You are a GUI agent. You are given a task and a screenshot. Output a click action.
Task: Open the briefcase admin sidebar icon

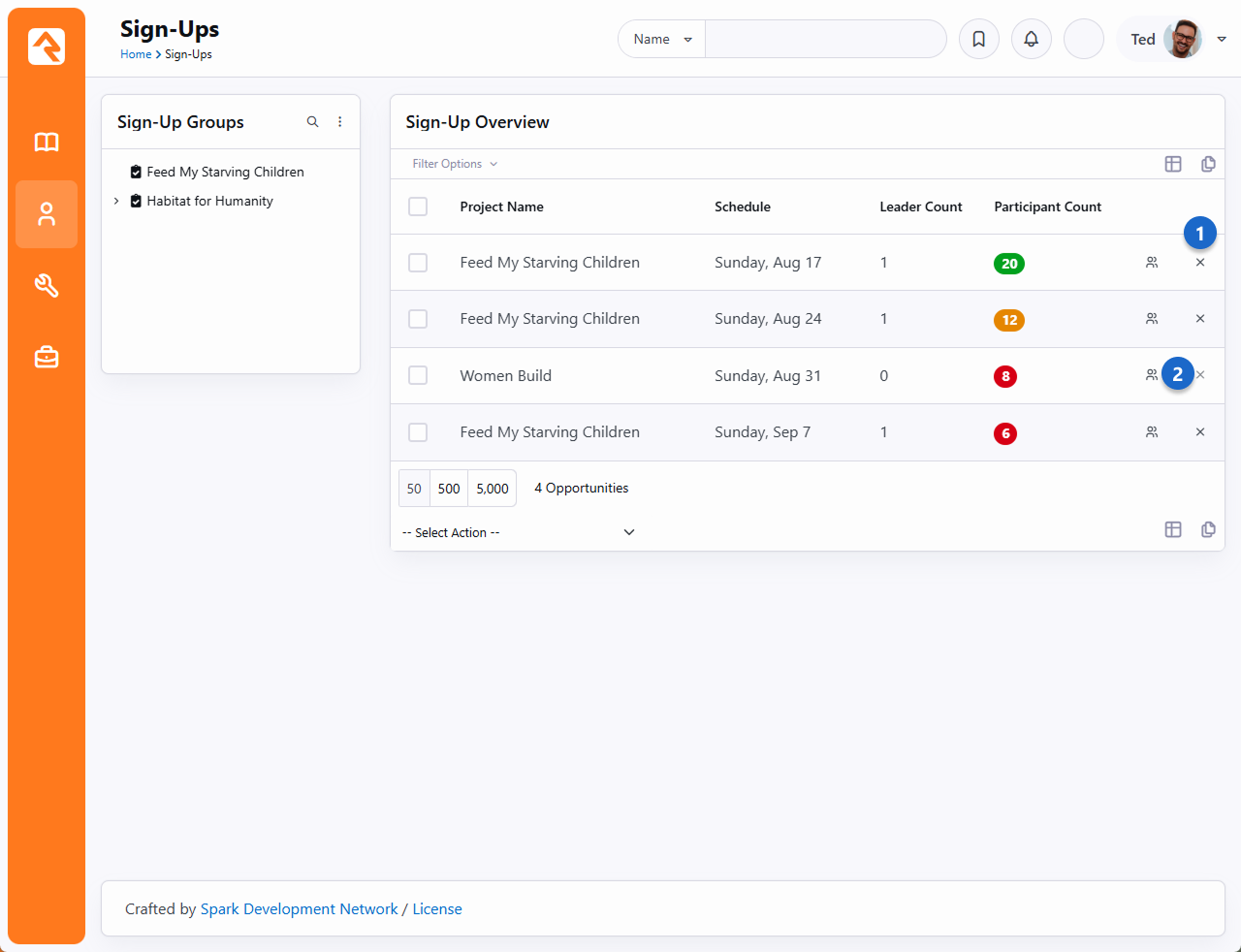pos(47,358)
